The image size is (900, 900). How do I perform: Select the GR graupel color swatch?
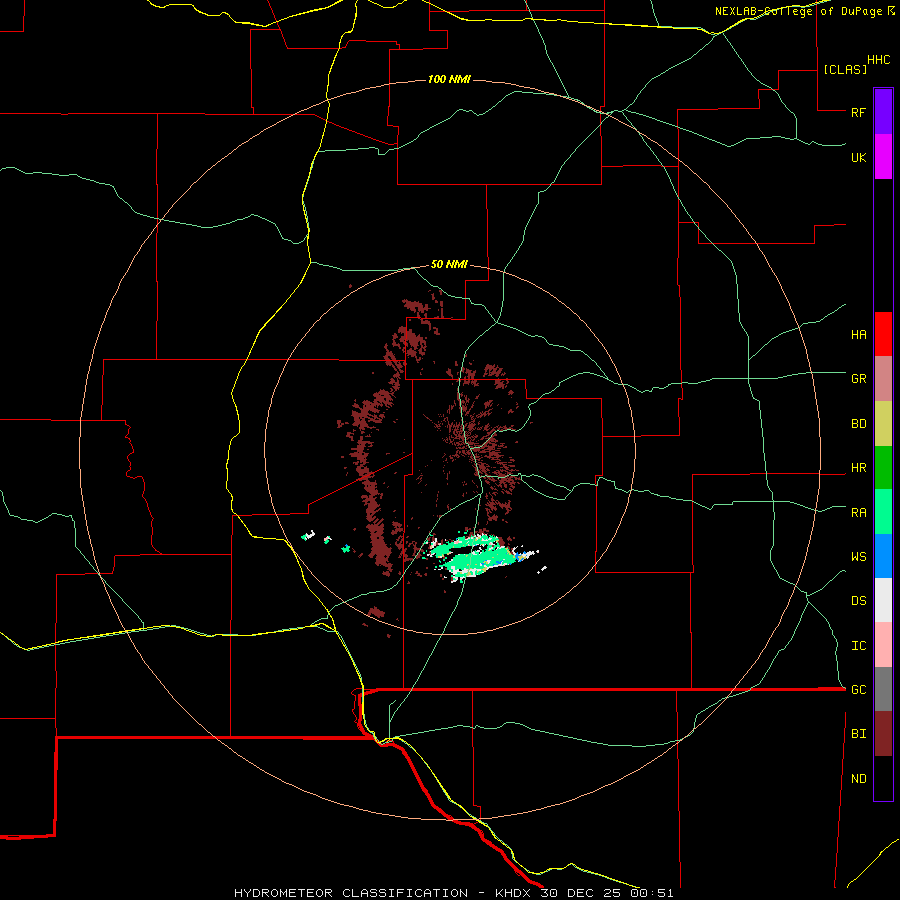883,379
